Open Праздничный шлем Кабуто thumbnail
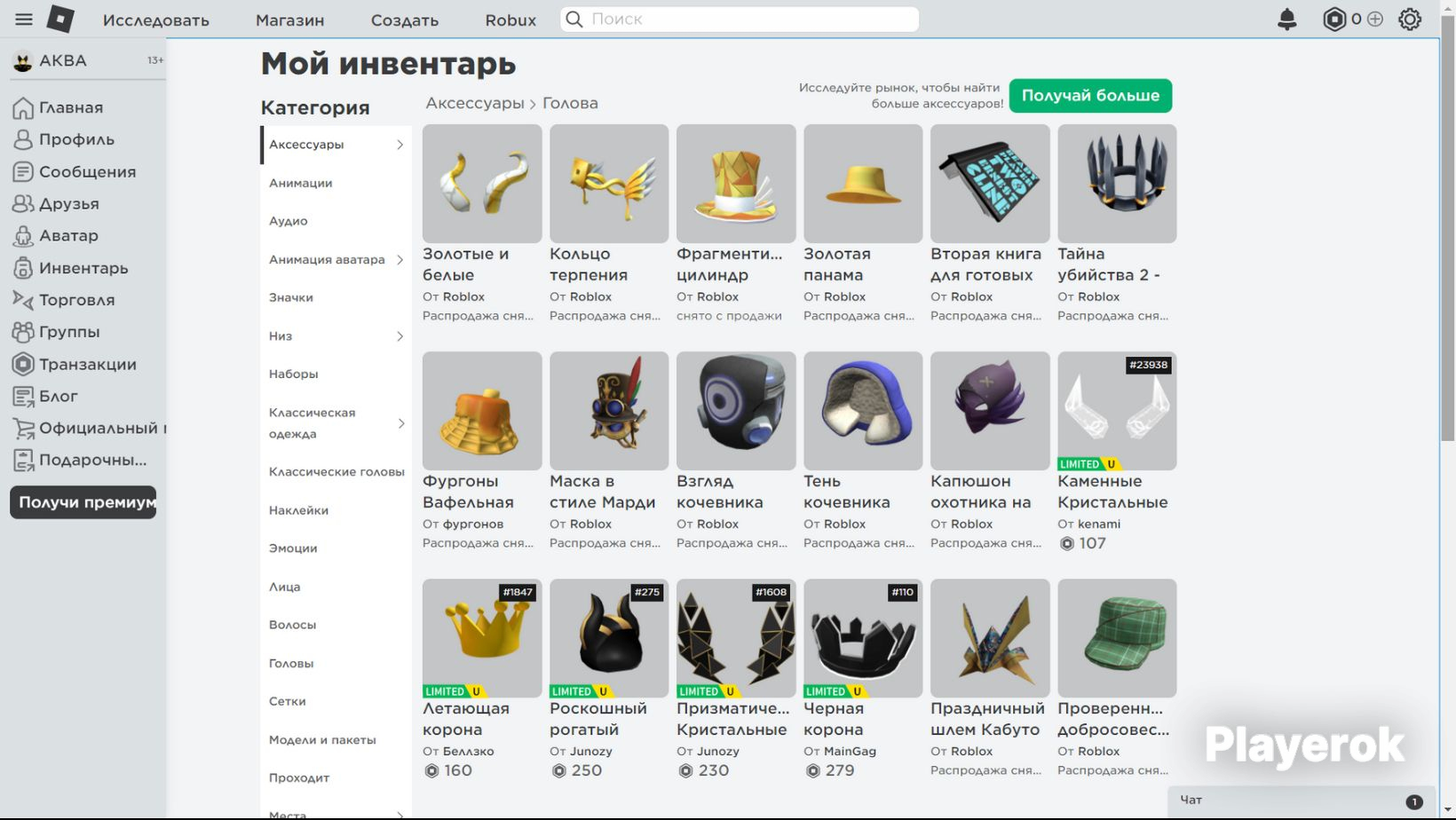 click(x=990, y=638)
